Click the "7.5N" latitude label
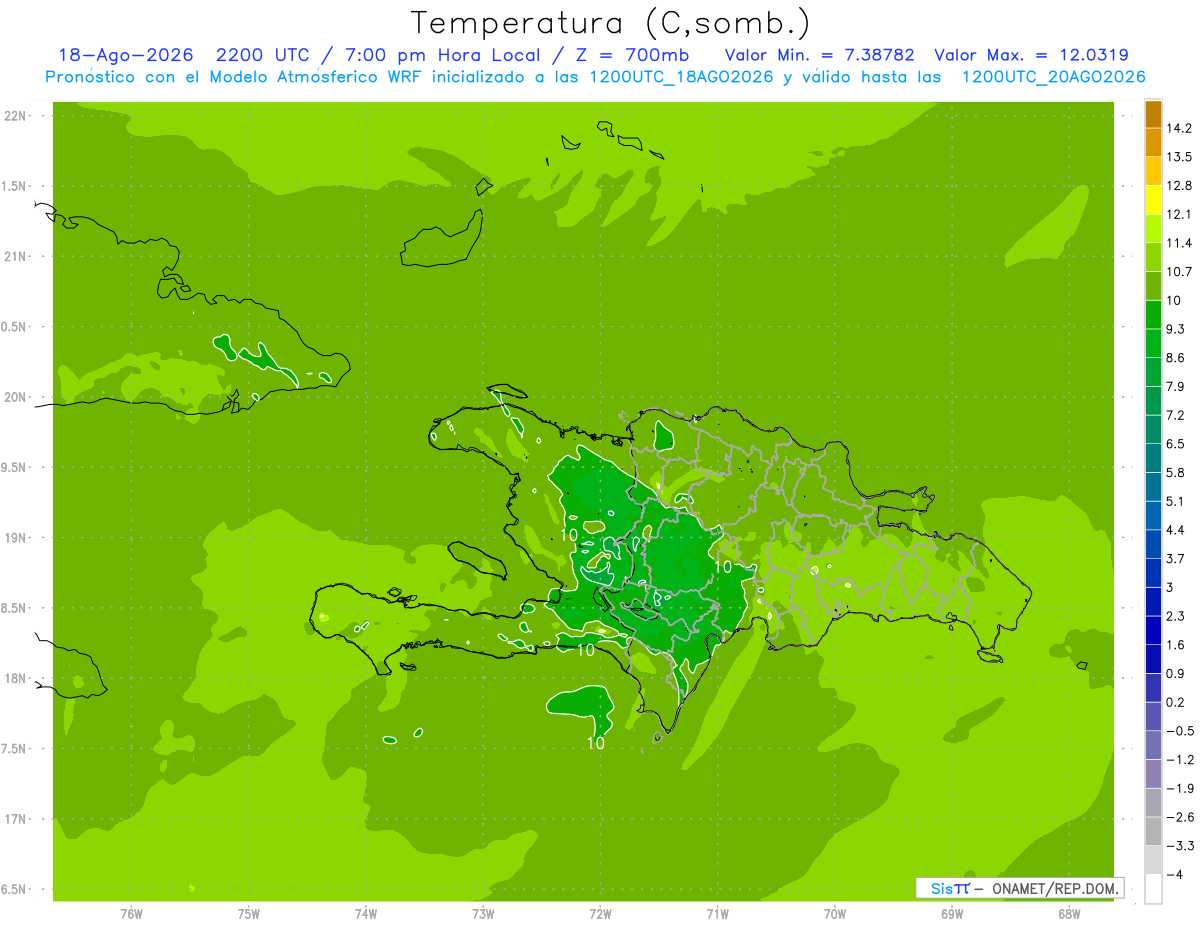The image size is (1200, 927). [15, 749]
